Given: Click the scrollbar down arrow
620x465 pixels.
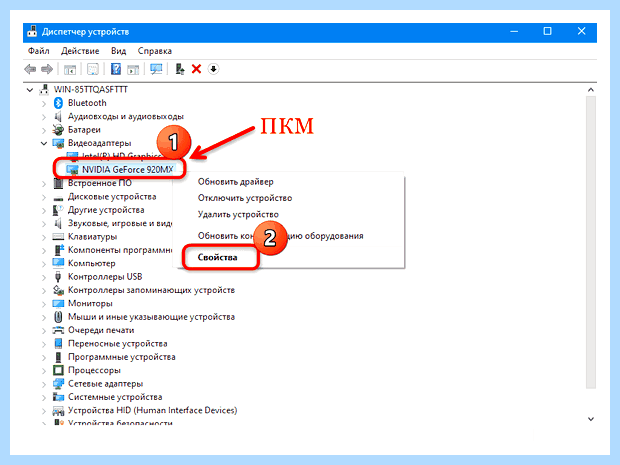Looking at the screenshot, I should click(x=591, y=419).
